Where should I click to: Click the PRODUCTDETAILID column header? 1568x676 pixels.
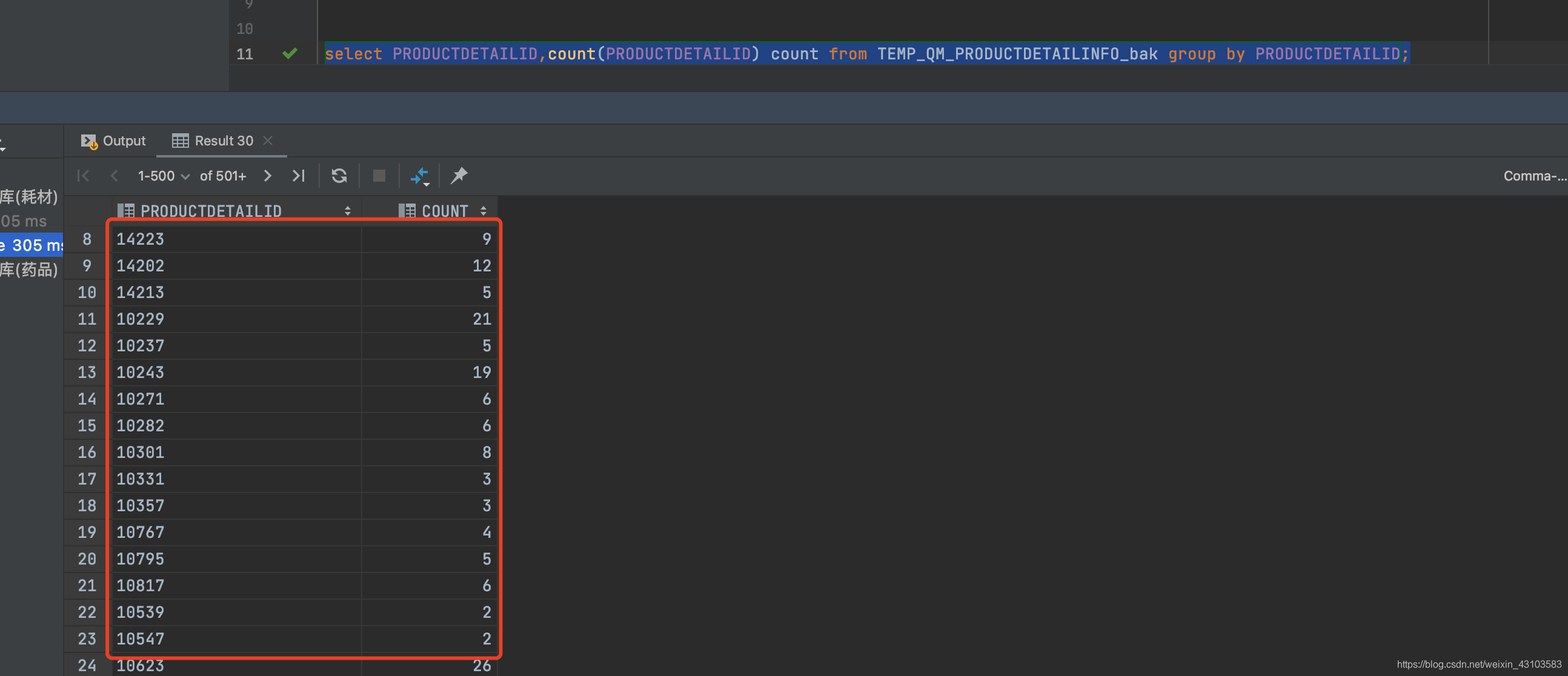(x=237, y=211)
